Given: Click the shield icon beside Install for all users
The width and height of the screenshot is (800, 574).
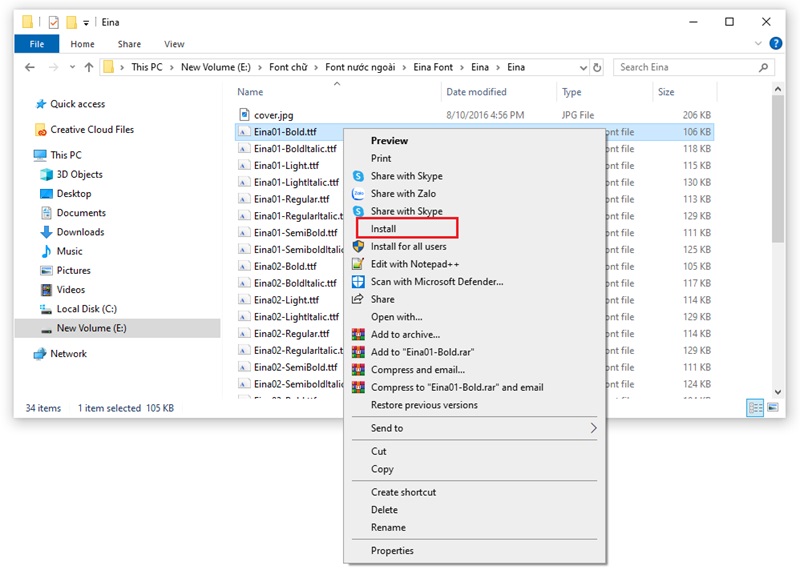Looking at the screenshot, I should pos(358,246).
